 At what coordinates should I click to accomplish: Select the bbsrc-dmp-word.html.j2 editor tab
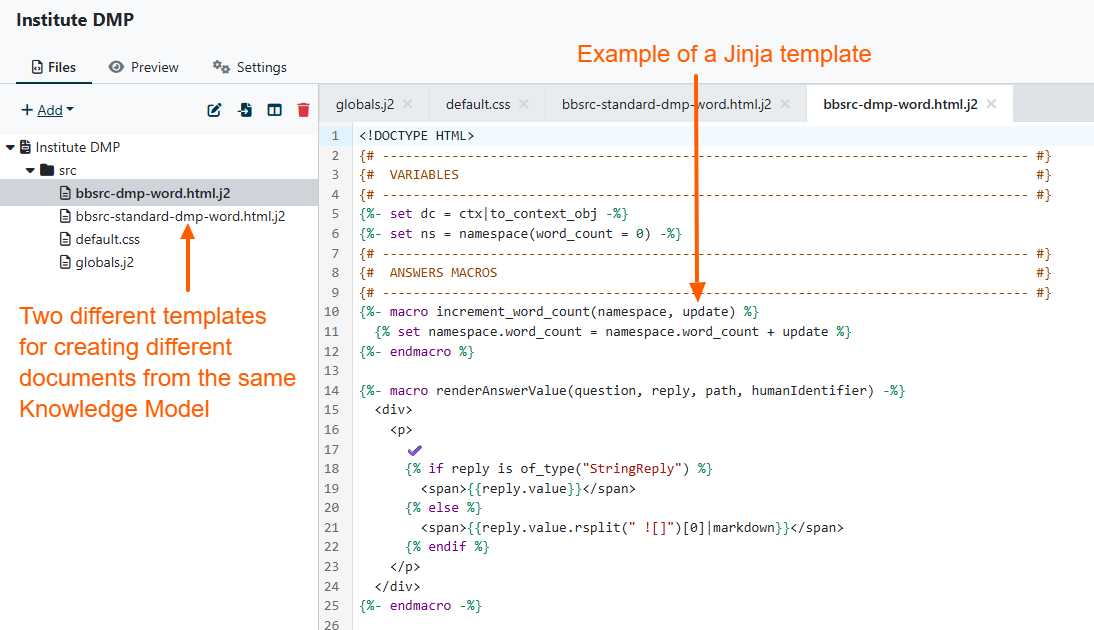900,104
